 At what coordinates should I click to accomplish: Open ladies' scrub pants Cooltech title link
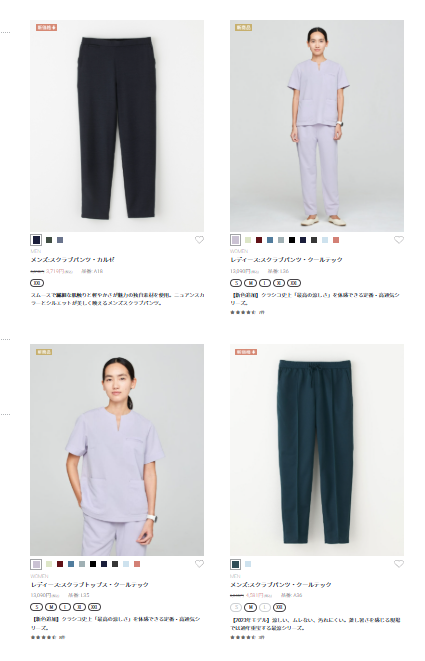(286, 260)
